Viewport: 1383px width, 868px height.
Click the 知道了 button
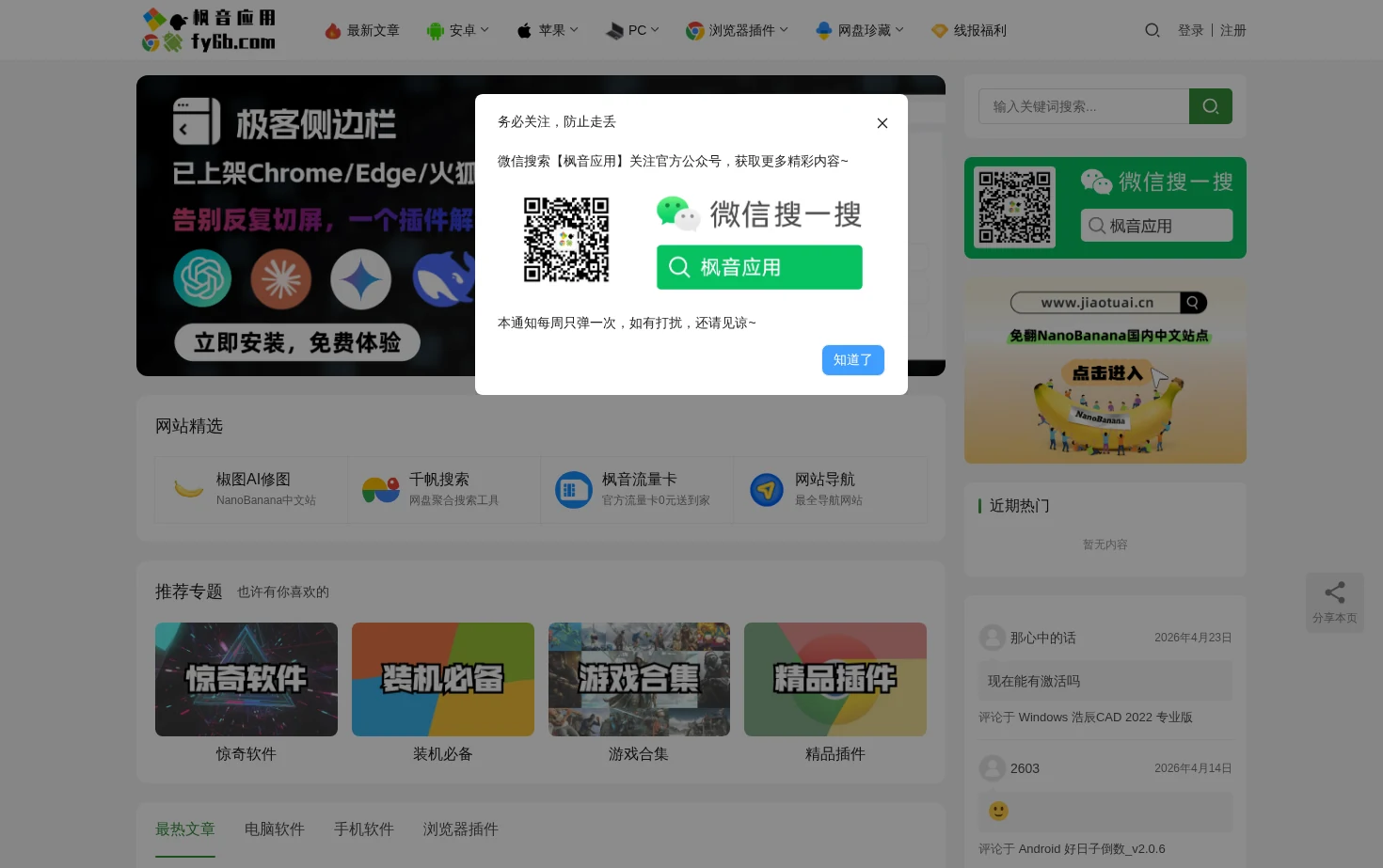pyautogui.click(x=852, y=360)
